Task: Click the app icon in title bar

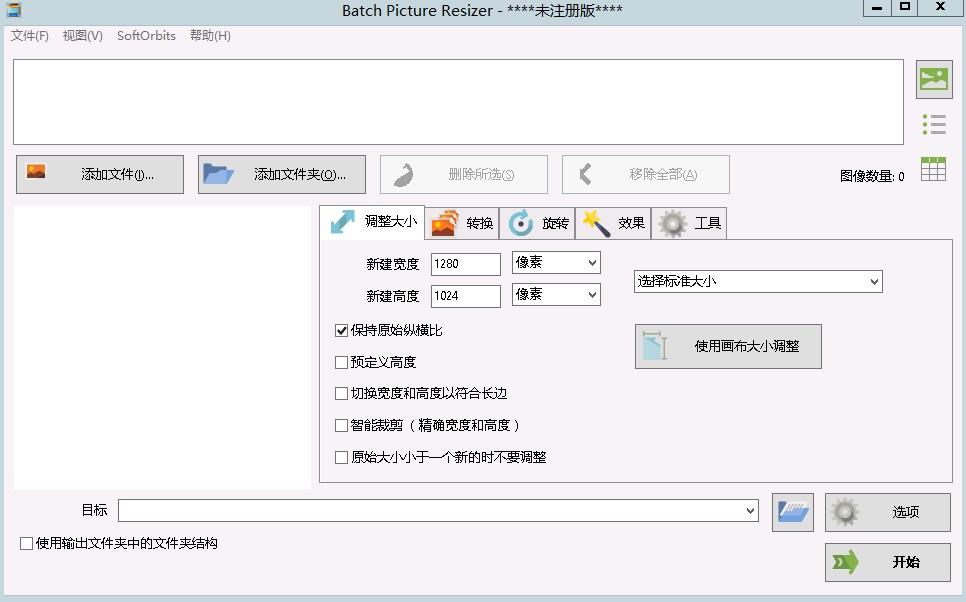Action: pyautogui.click(x=14, y=9)
